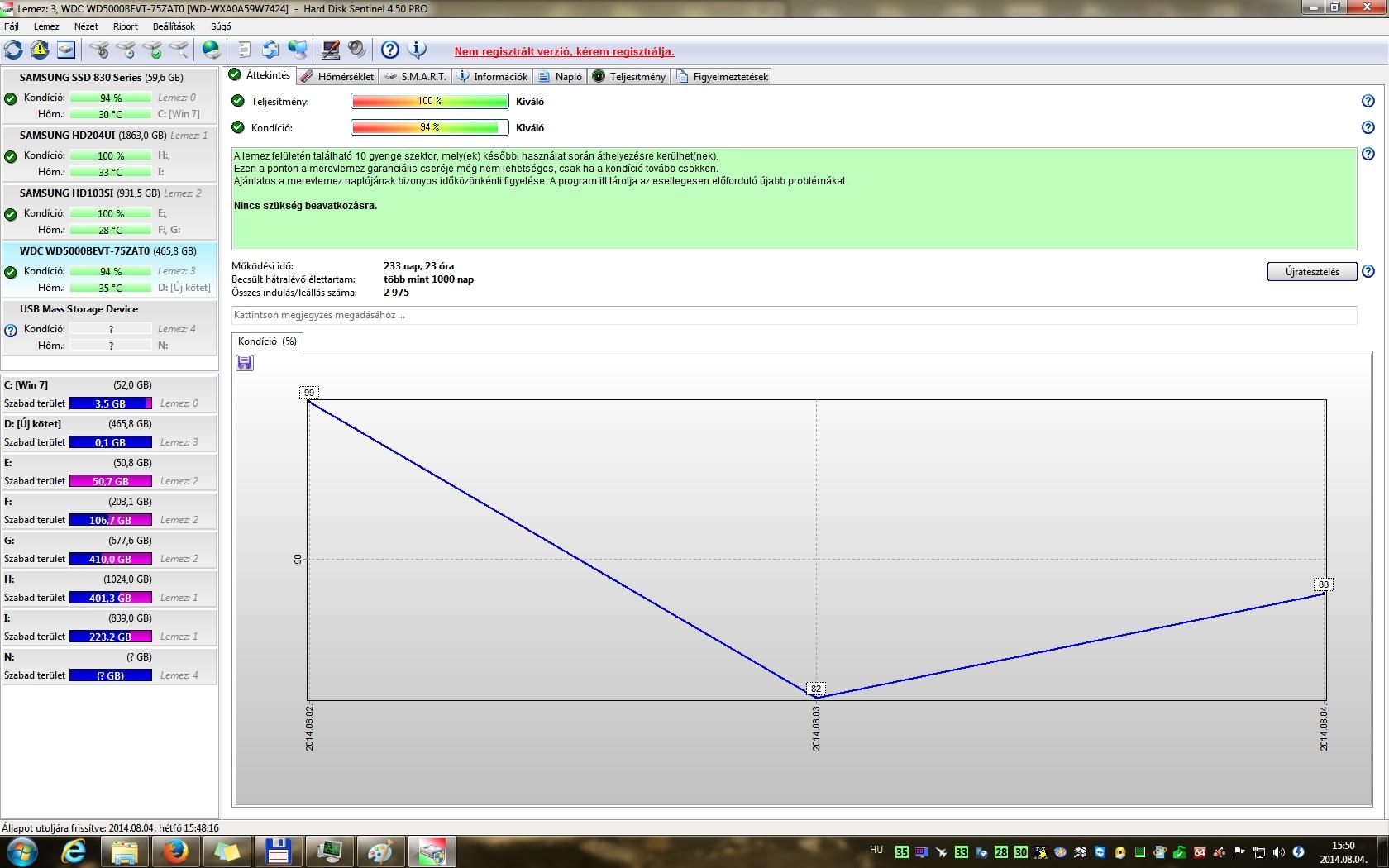Viewport: 1389px width, 868px height.
Task: Click the blue arrows toolbar icon
Action: point(271,50)
